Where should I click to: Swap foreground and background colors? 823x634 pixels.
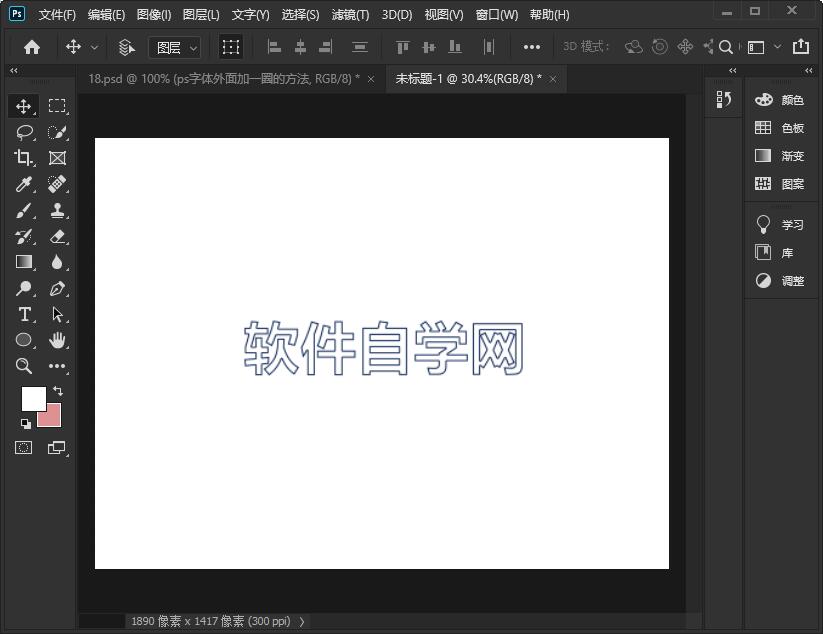click(x=57, y=391)
